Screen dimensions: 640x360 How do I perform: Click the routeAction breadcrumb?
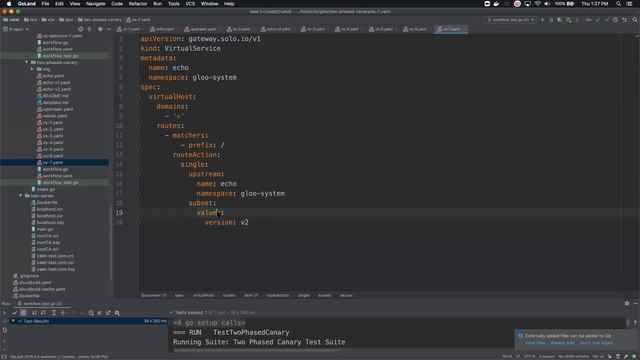(x=278, y=296)
